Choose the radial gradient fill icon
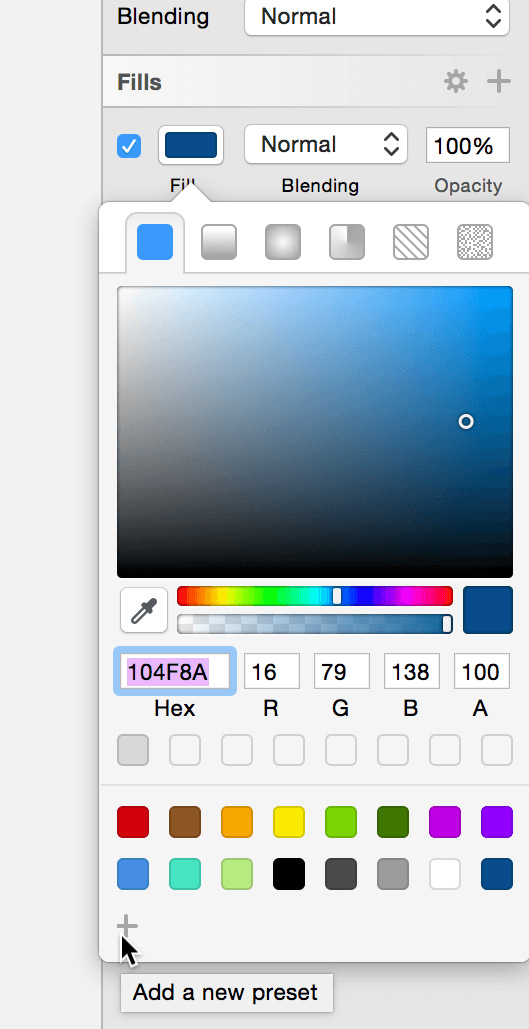 [x=283, y=242]
